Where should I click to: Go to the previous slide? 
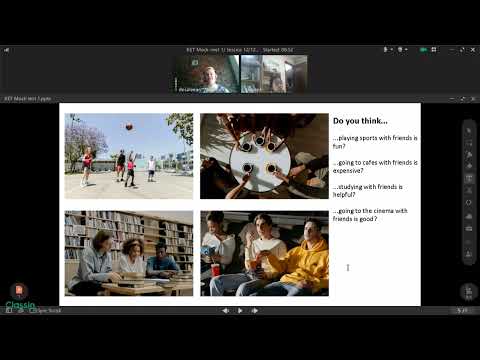[x=225, y=311]
